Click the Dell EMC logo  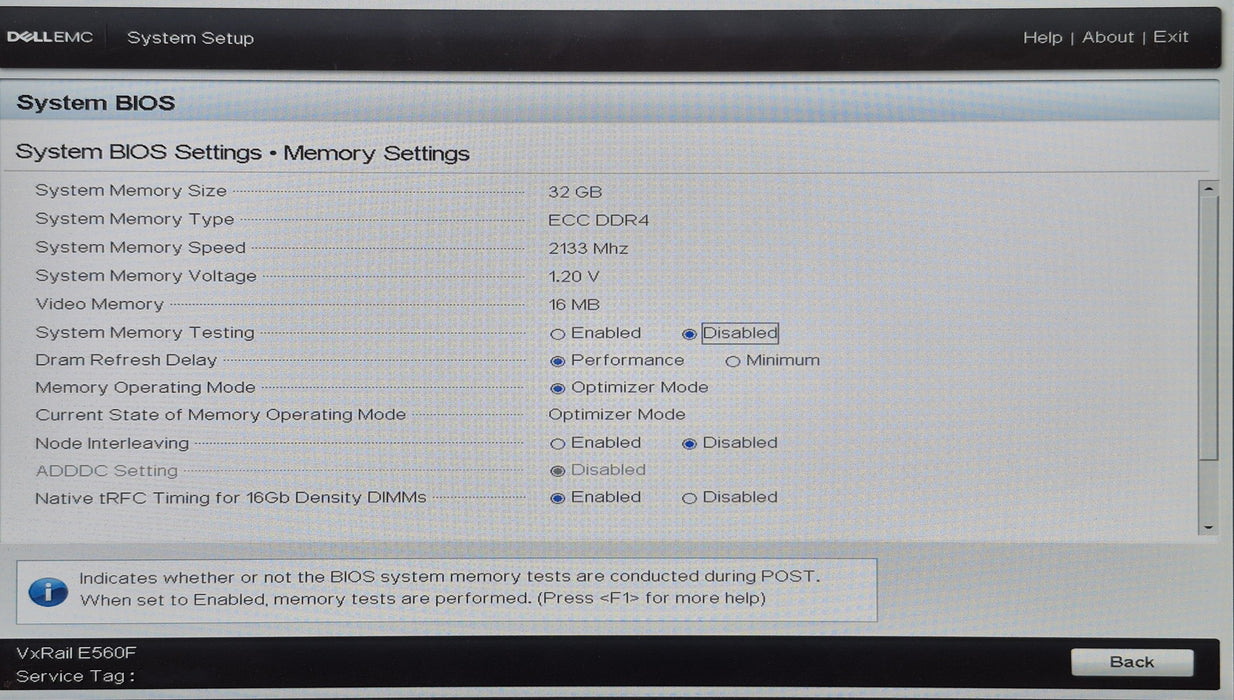50,37
